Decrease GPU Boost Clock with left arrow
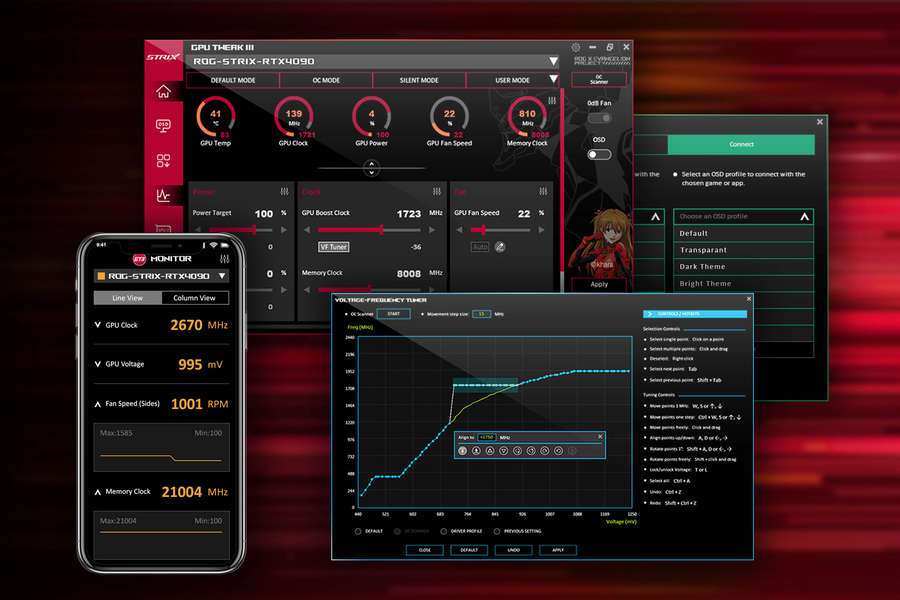The width and height of the screenshot is (900, 600). click(307, 230)
